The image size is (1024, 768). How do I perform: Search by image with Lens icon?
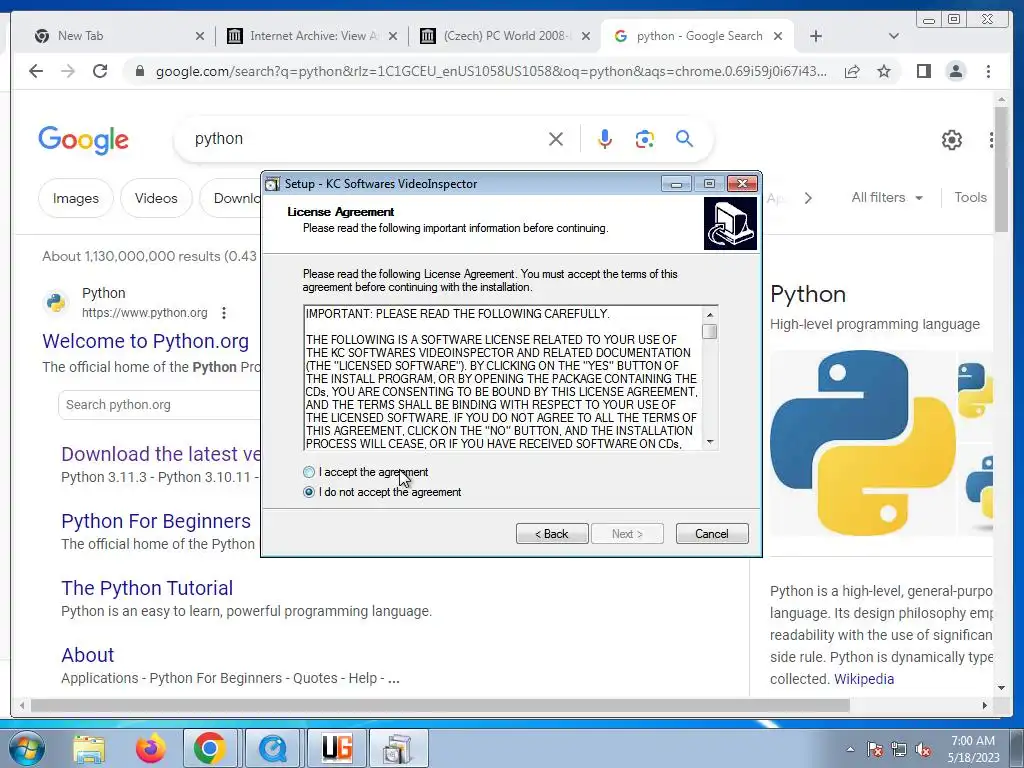(645, 138)
